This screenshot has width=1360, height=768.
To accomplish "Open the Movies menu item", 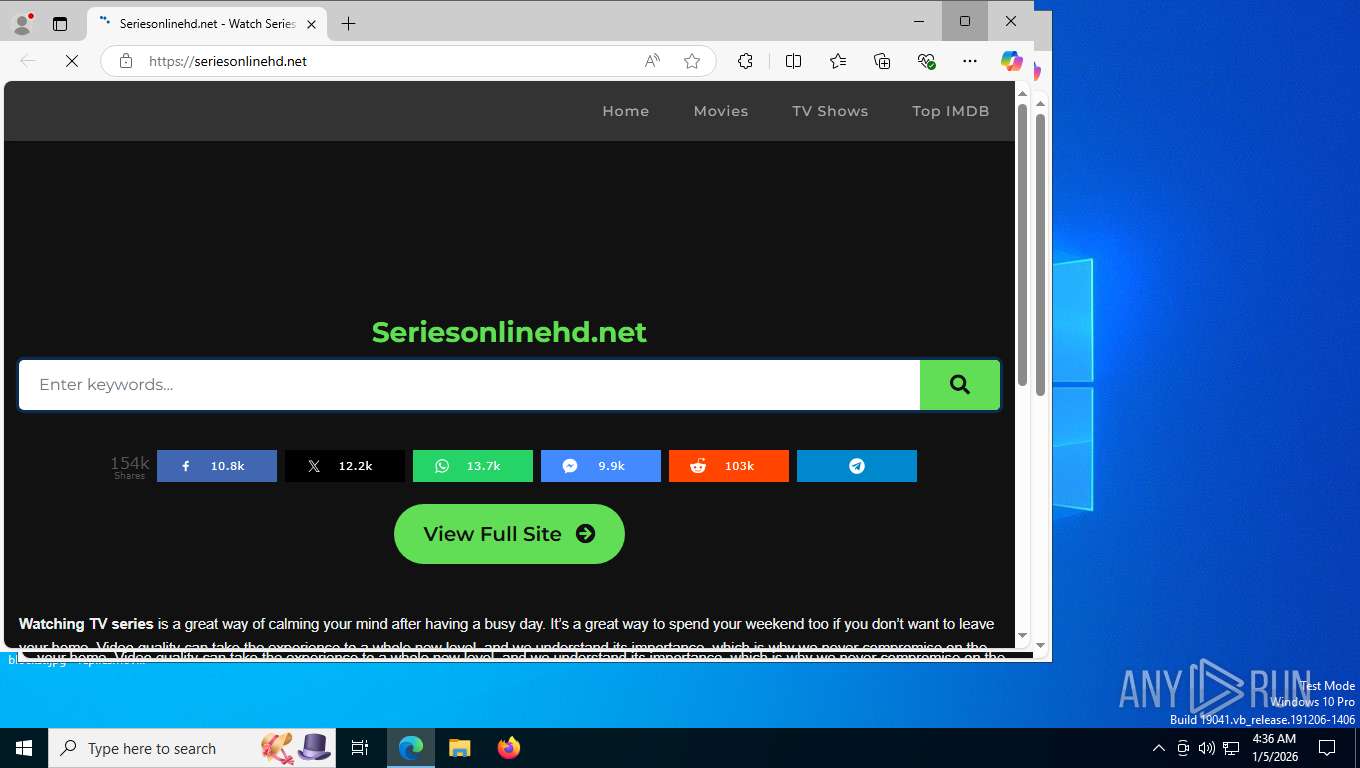I will (x=721, y=111).
